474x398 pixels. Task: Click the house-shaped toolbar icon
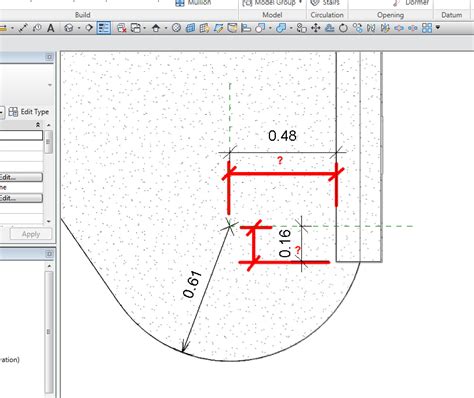coord(156,28)
